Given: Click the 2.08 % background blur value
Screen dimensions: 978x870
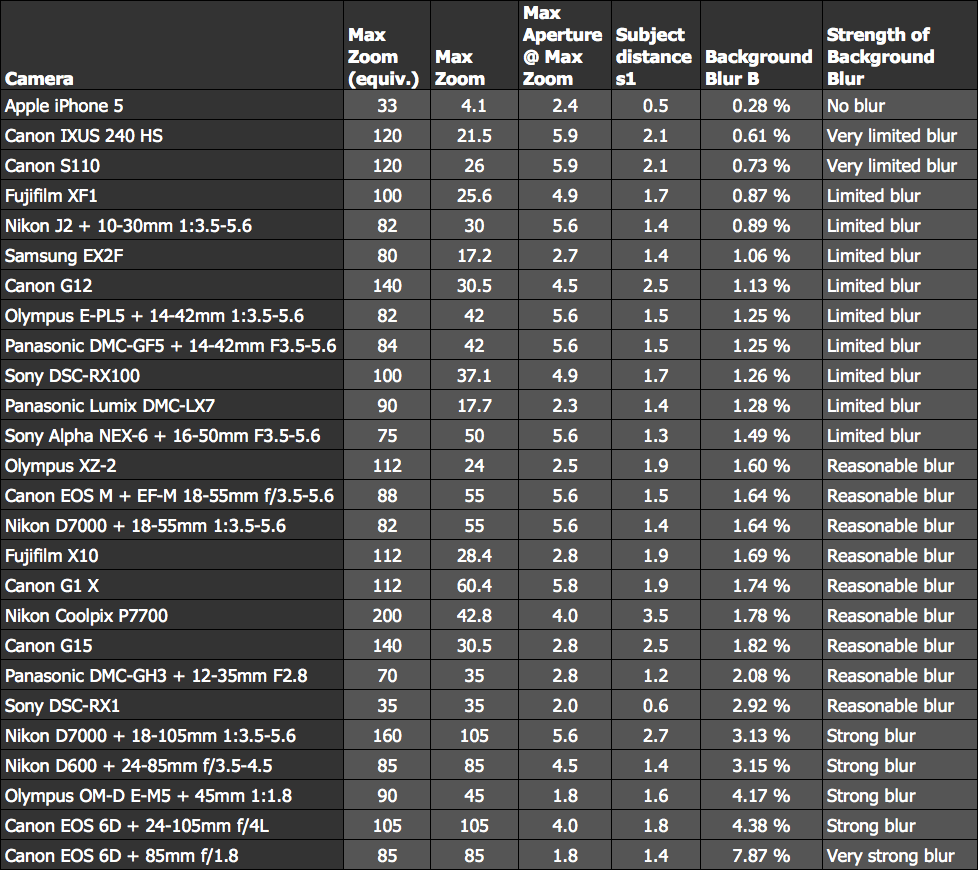Looking at the screenshot, I should click(761, 675).
